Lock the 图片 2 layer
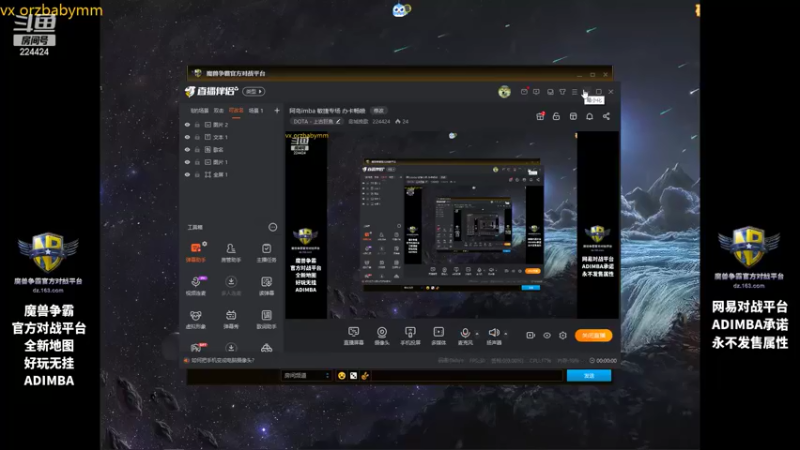800x450 pixels. pos(197,124)
